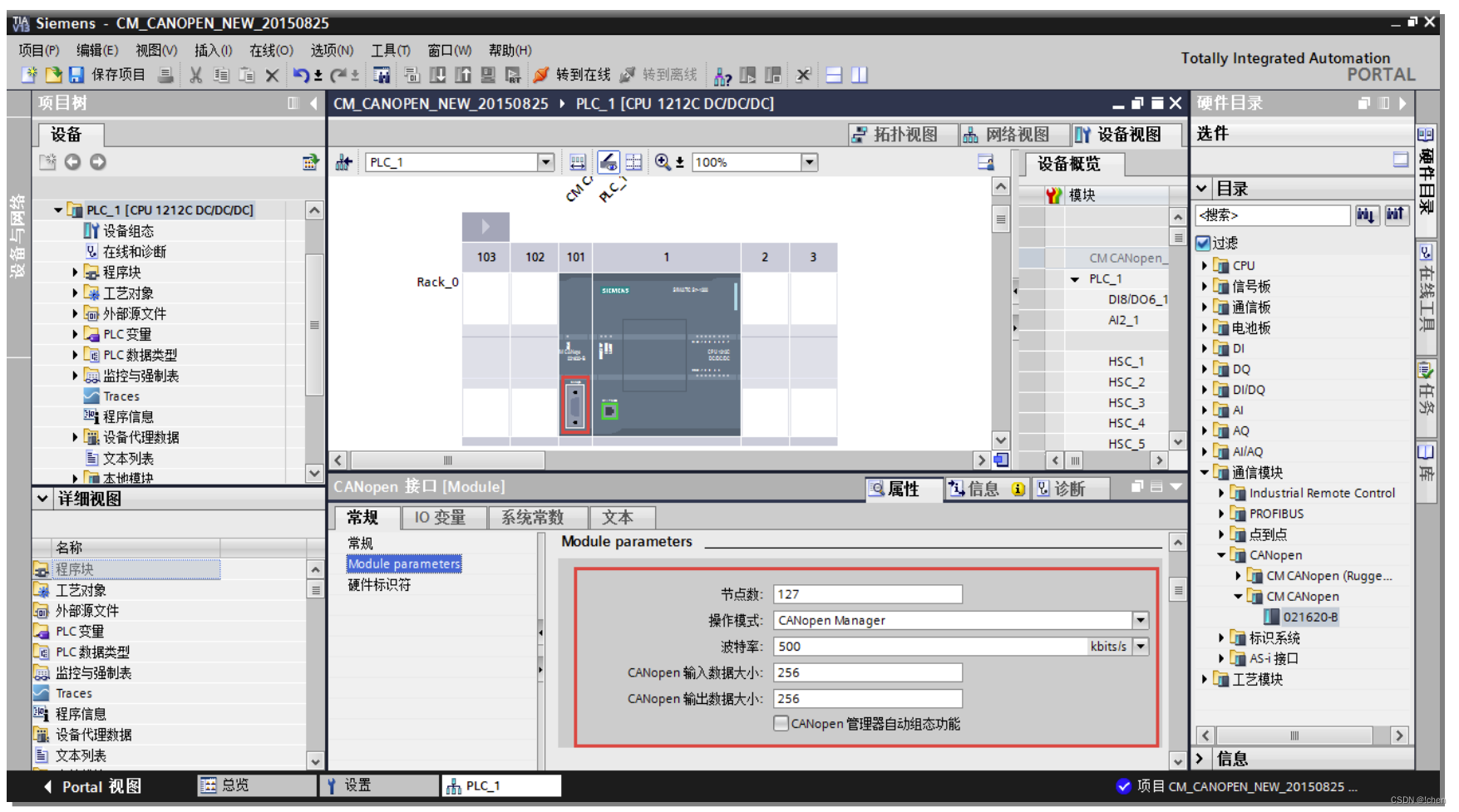Click the print icon in toolbar
Viewport: 1459px width, 812px height.
click(166, 76)
